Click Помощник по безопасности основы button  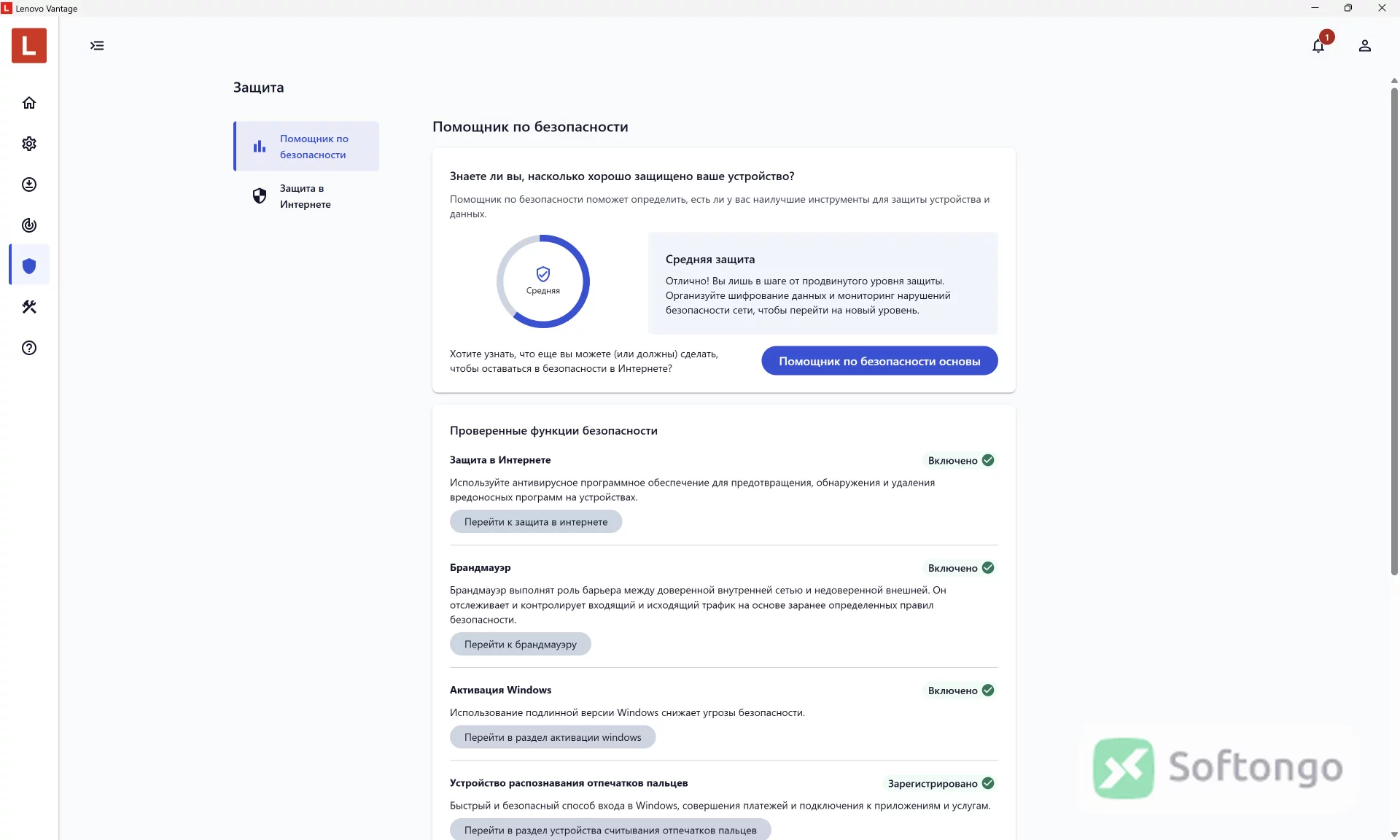coord(879,361)
